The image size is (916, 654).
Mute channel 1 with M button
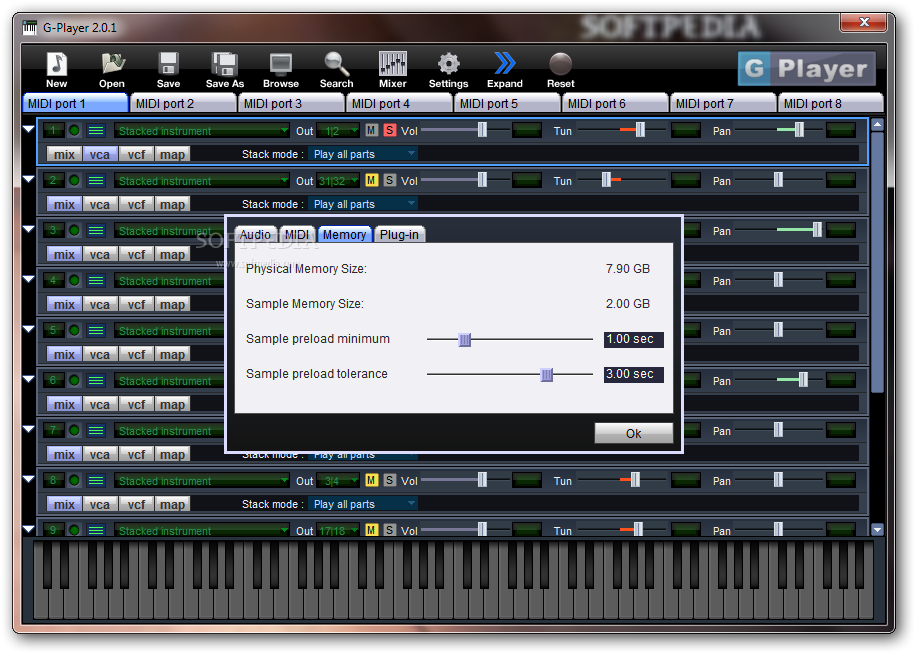[x=372, y=130]
